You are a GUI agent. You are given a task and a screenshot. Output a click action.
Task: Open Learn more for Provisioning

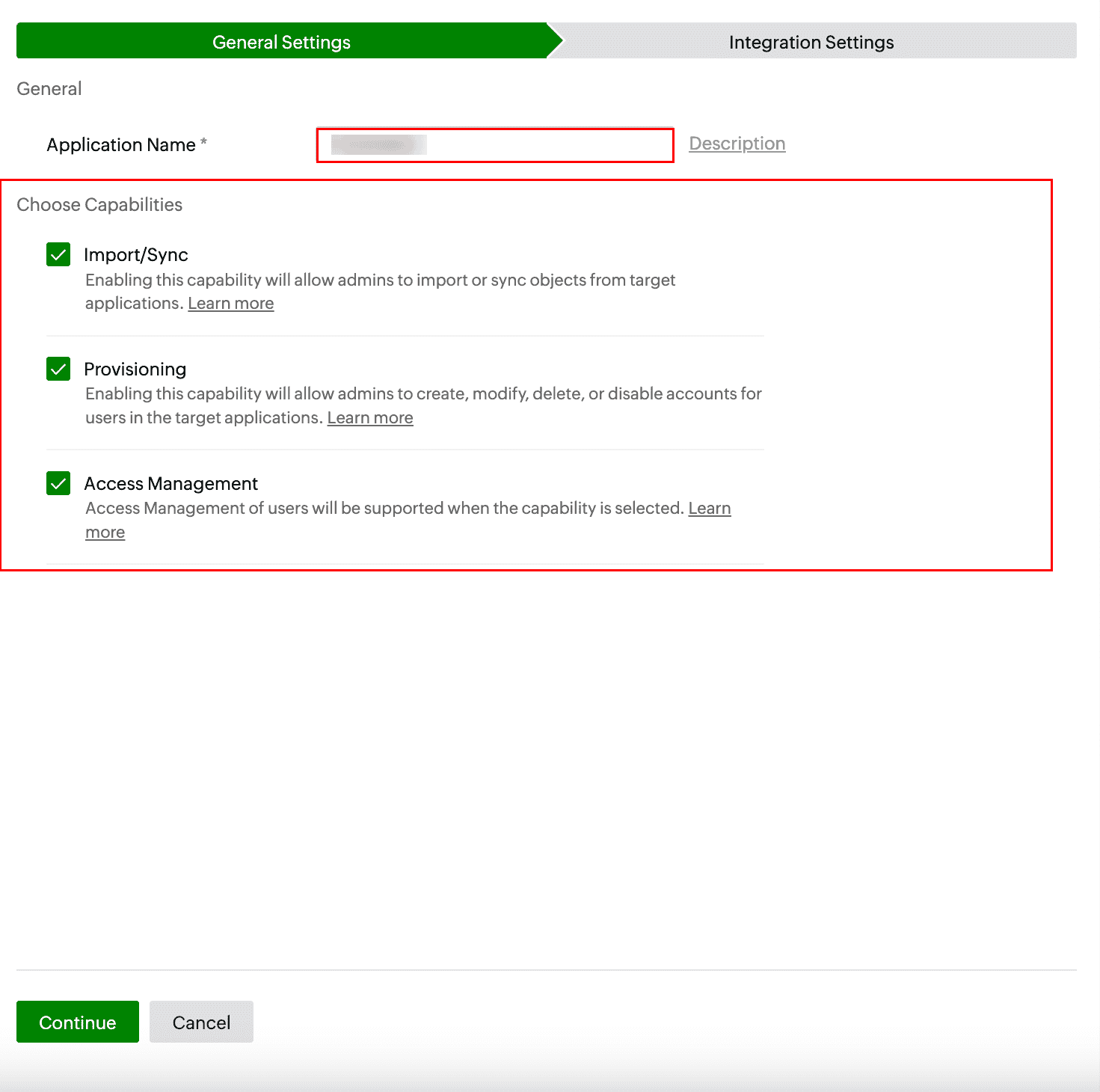point(369,417)
